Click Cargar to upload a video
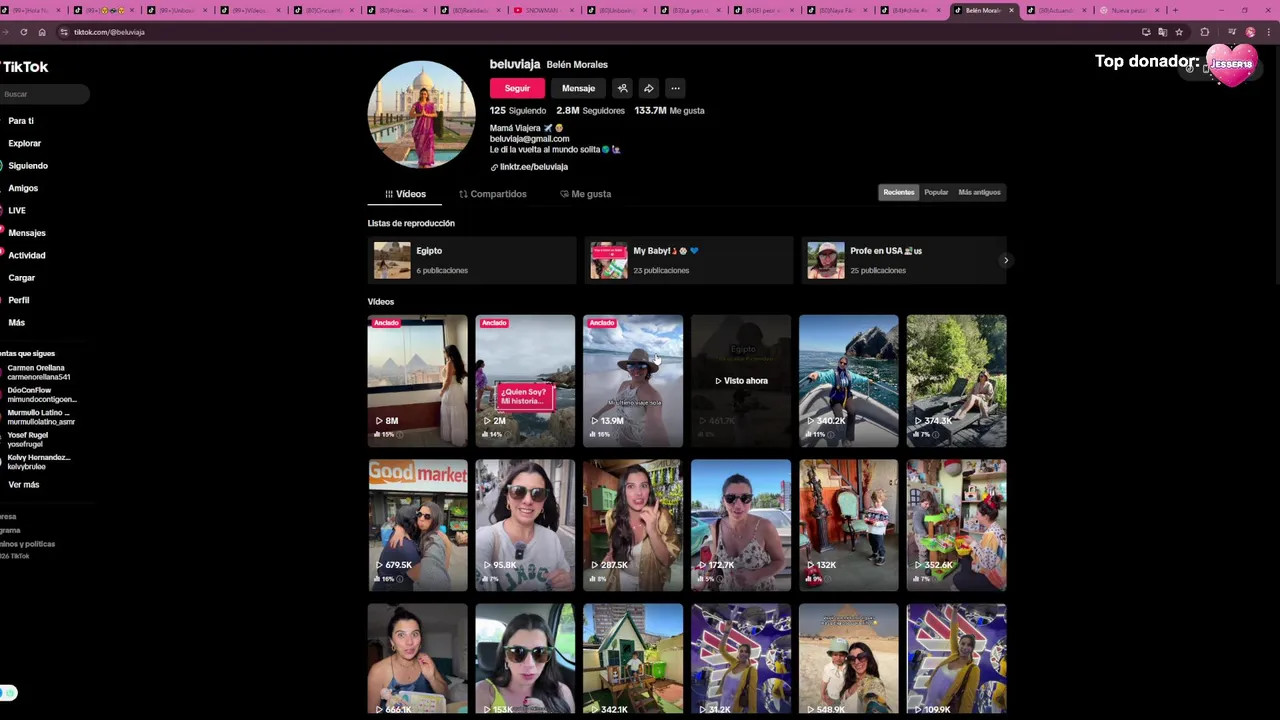This screenshot has width=1280, height=720. [21, 278]
